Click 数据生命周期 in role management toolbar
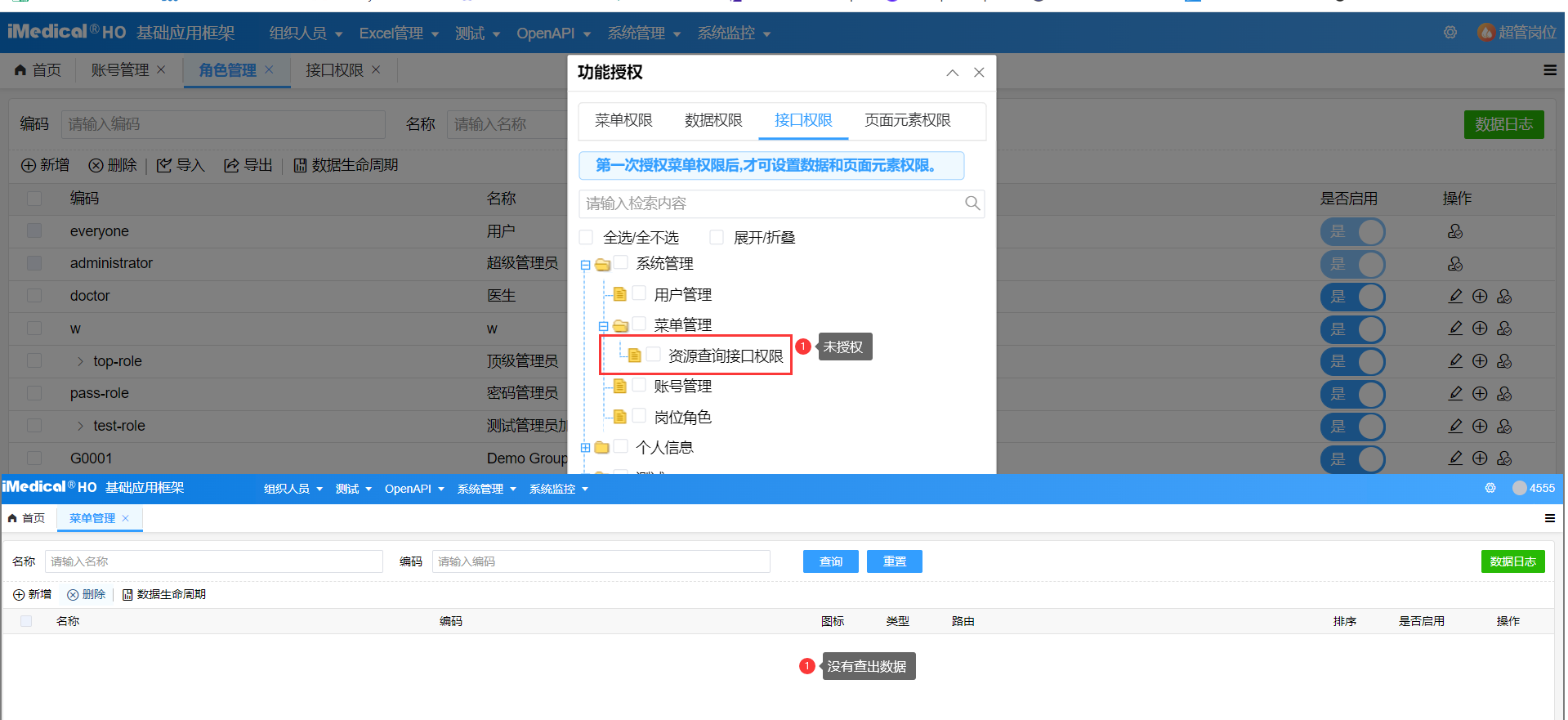Image resolution: width=1568 pixels, height=720 pixels. pos(346,165)
